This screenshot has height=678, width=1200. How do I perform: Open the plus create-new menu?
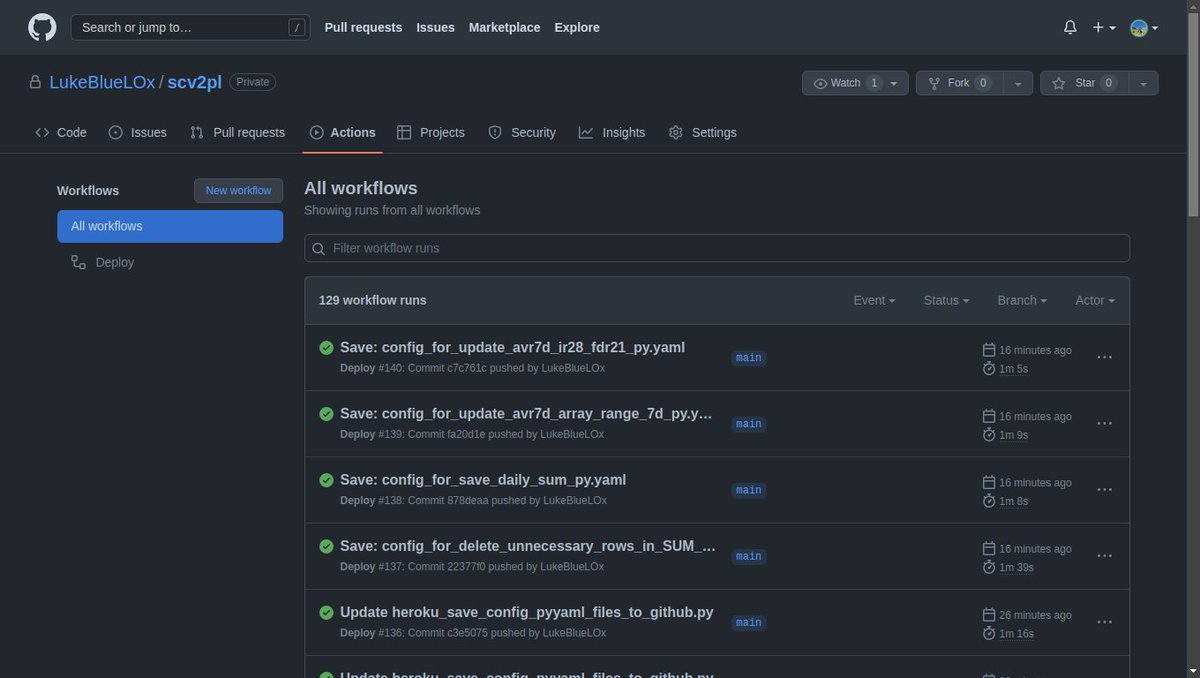[x=1104, y=28]
